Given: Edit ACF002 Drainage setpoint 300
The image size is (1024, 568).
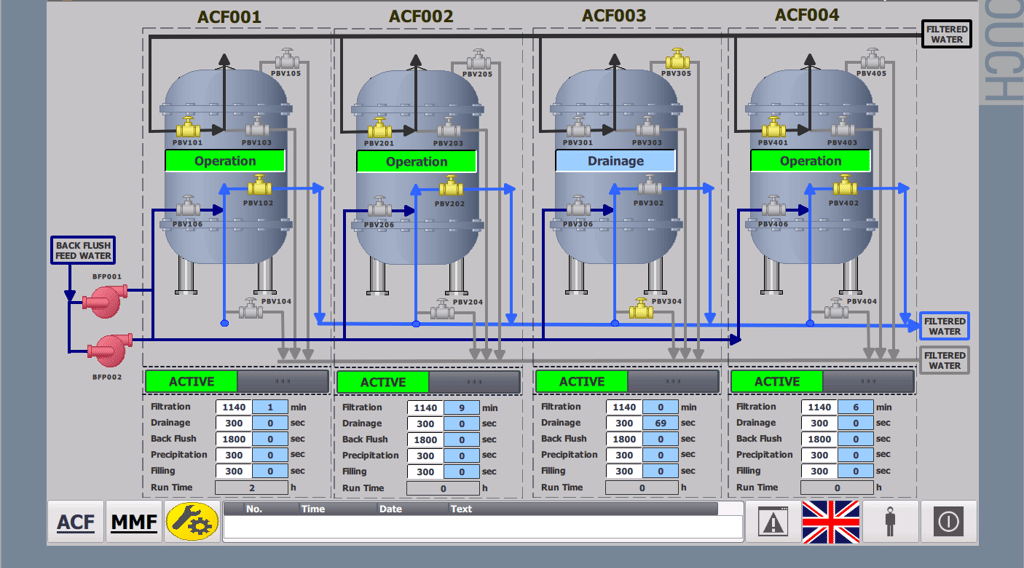Looking at the screenshot, I should click(425, 424).
